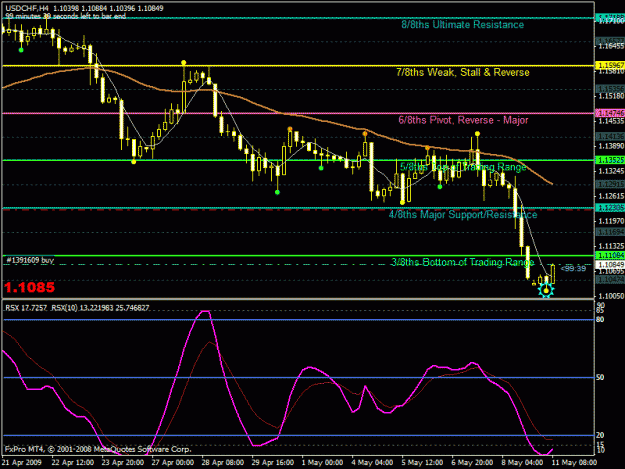Click the 1.10050 price scale value
This screenshot has height=469, width=625.
pos(611,296)
